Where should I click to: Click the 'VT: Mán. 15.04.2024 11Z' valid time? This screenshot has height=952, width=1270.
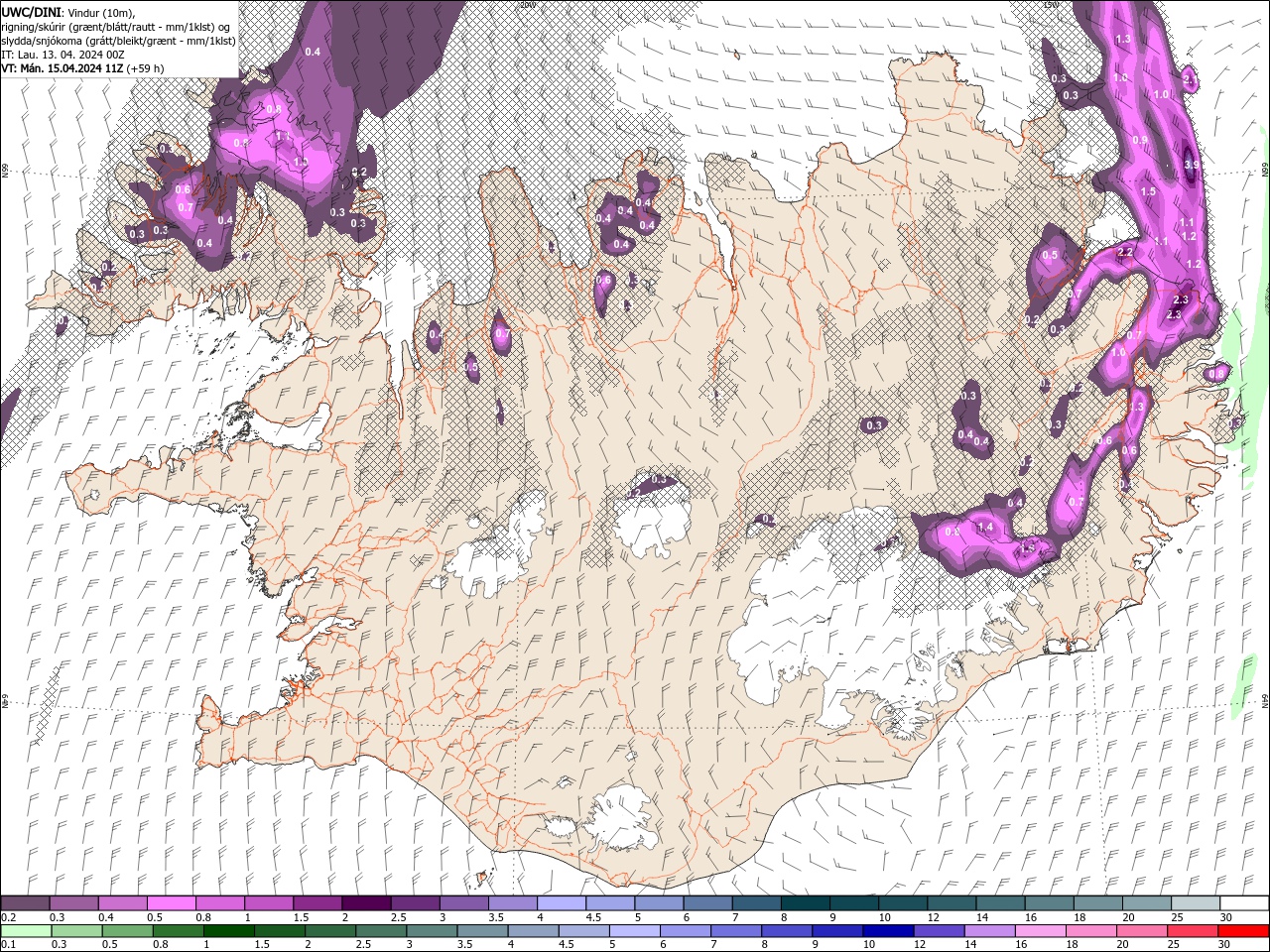(62, 68)
